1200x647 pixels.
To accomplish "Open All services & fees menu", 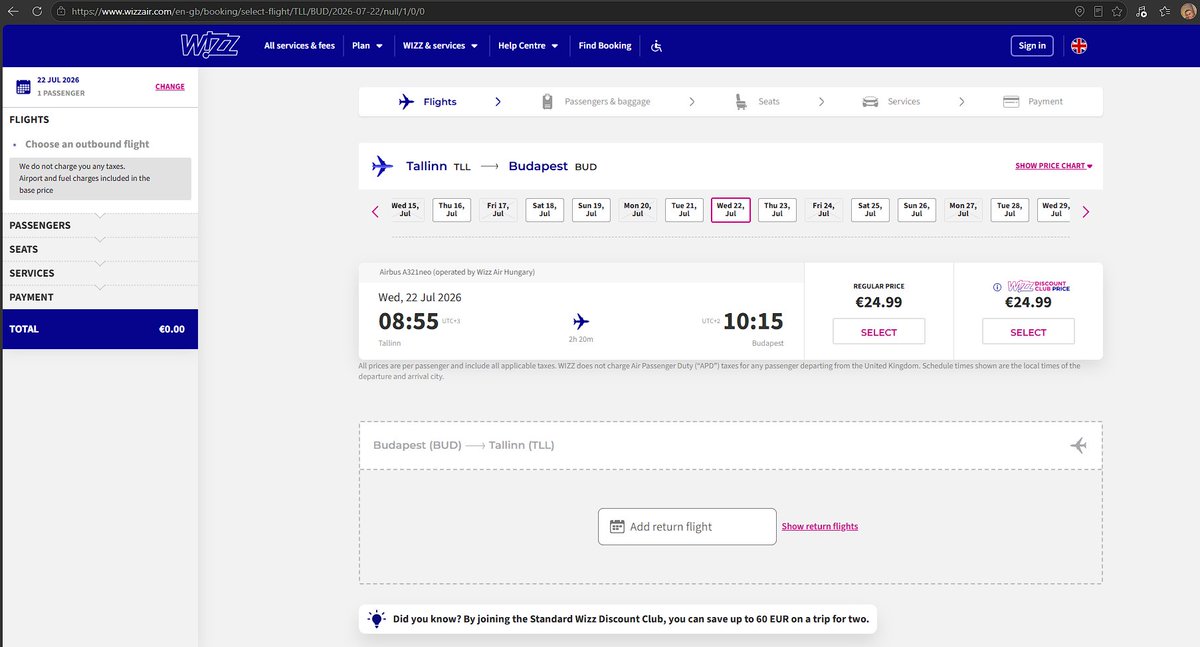I will (x=299, y=46).
